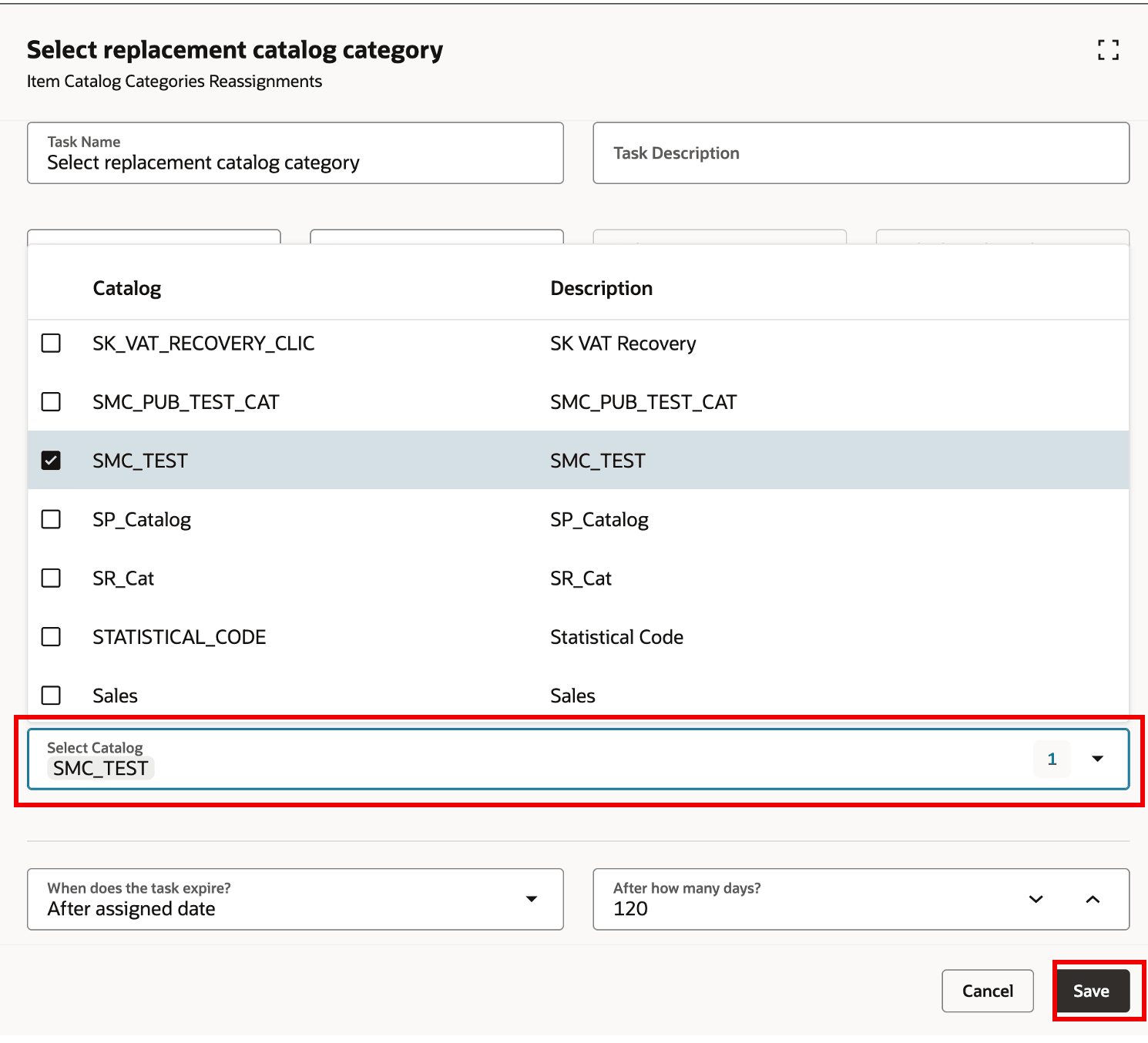Enable the Sales catalog checkbox
This screenshot has height=1043, width=1148.
(52, 695)
